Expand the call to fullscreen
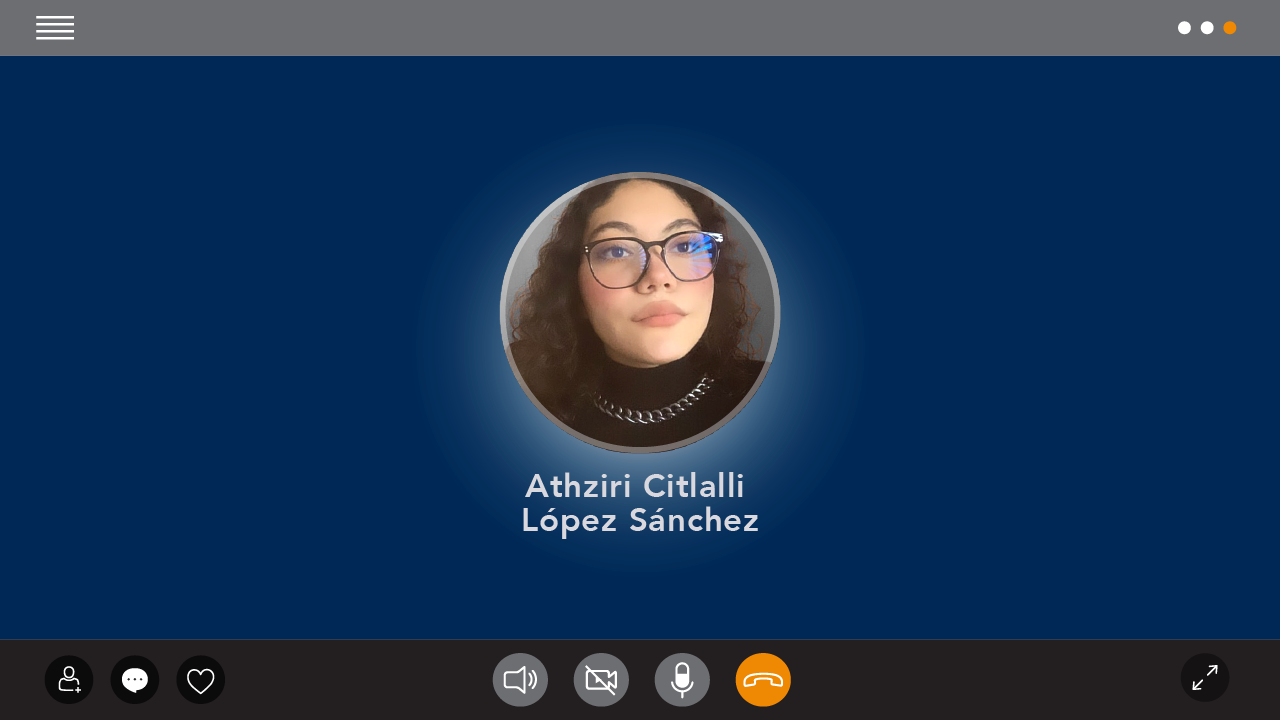The width and height of the screenshot is (1280, 720). [1205, 678]
